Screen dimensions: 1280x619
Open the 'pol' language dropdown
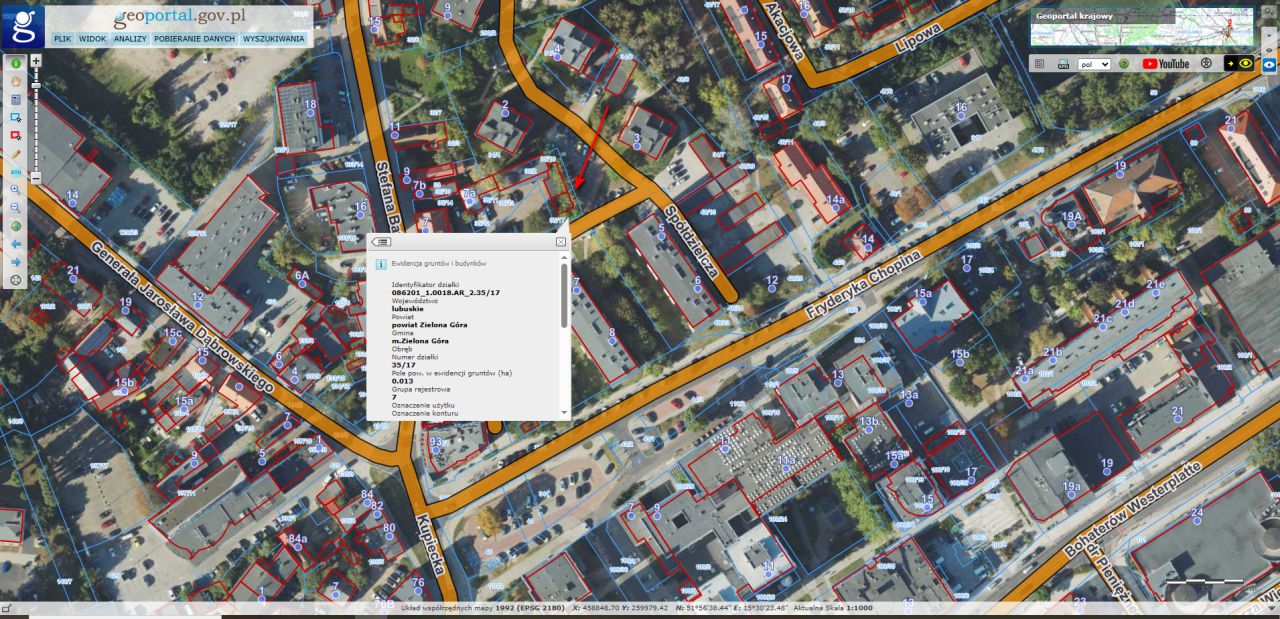pyautogui.click(x=1094, y=63)
